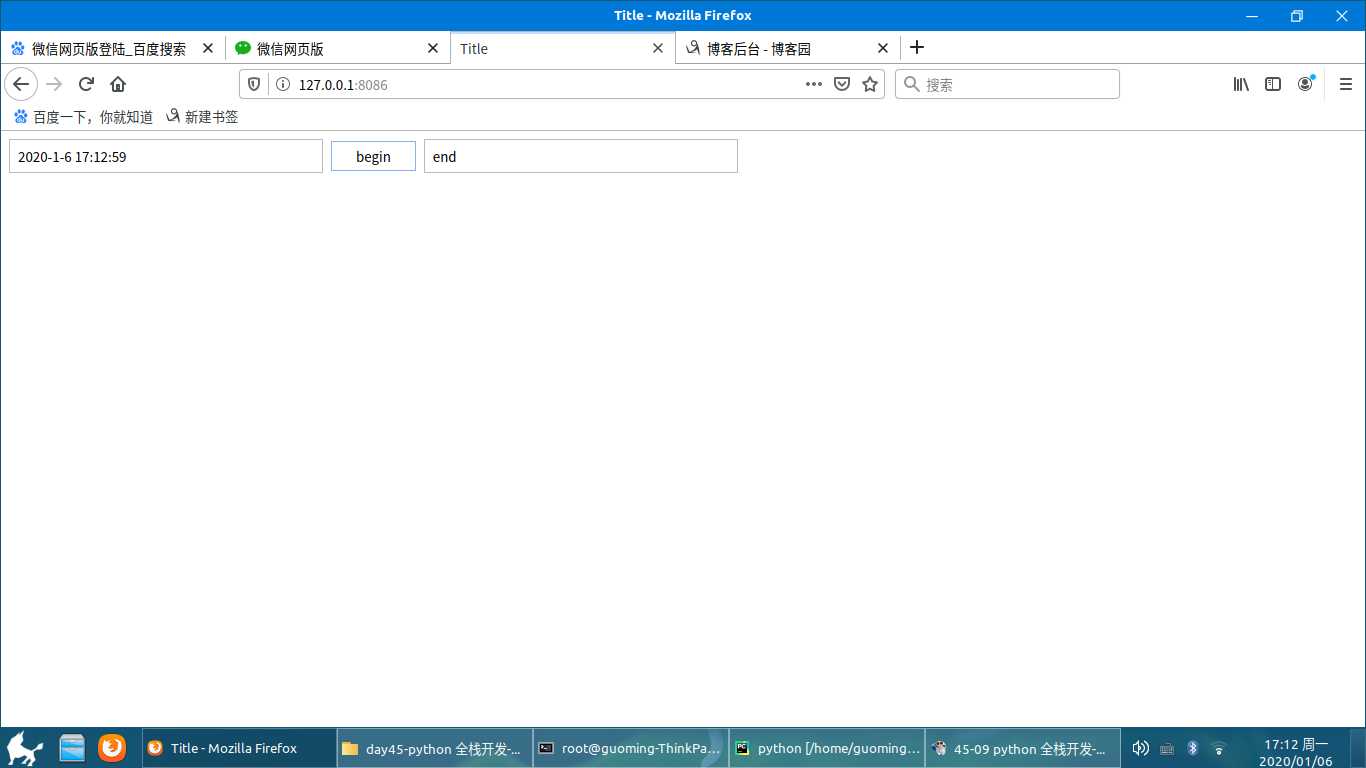
Task: Open the page actions three-dot menu
Action: 814,85
